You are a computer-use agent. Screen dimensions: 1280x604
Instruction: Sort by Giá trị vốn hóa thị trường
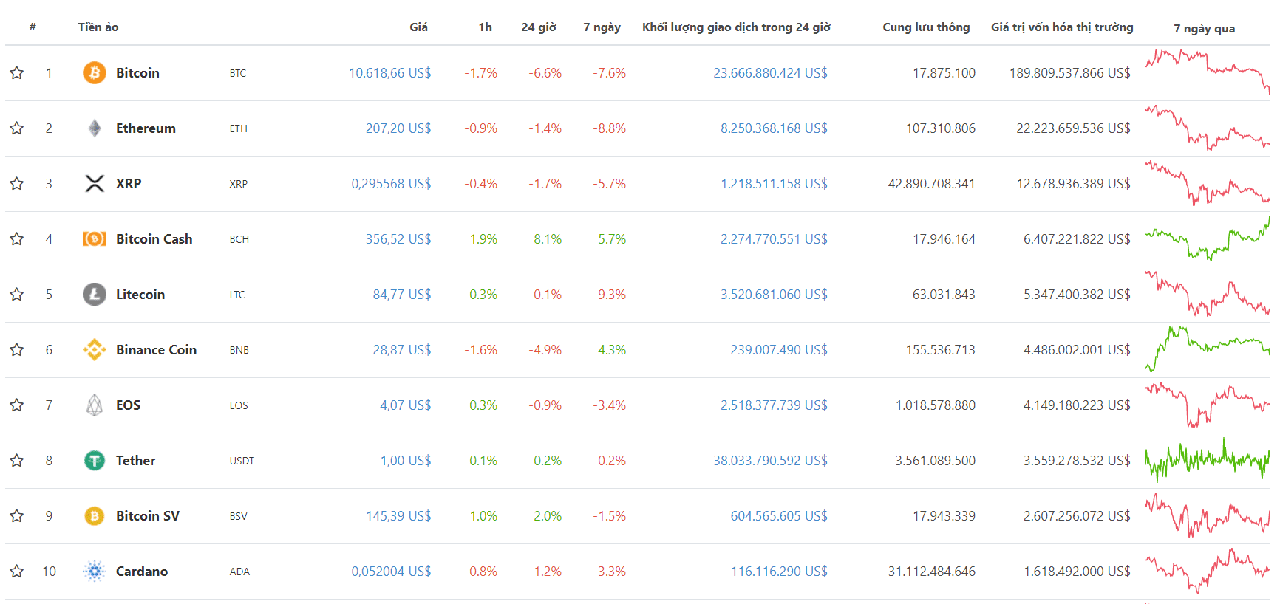[1062, 27]
